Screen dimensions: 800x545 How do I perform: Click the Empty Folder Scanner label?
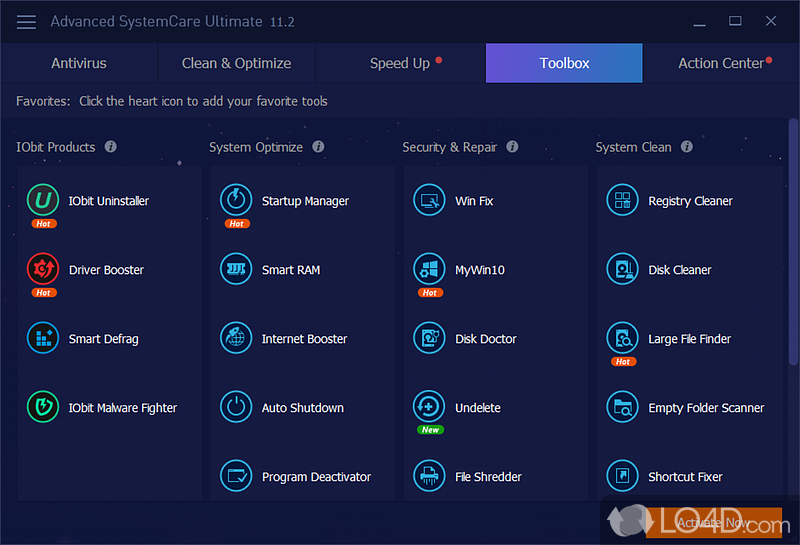[x=706, y=408]
